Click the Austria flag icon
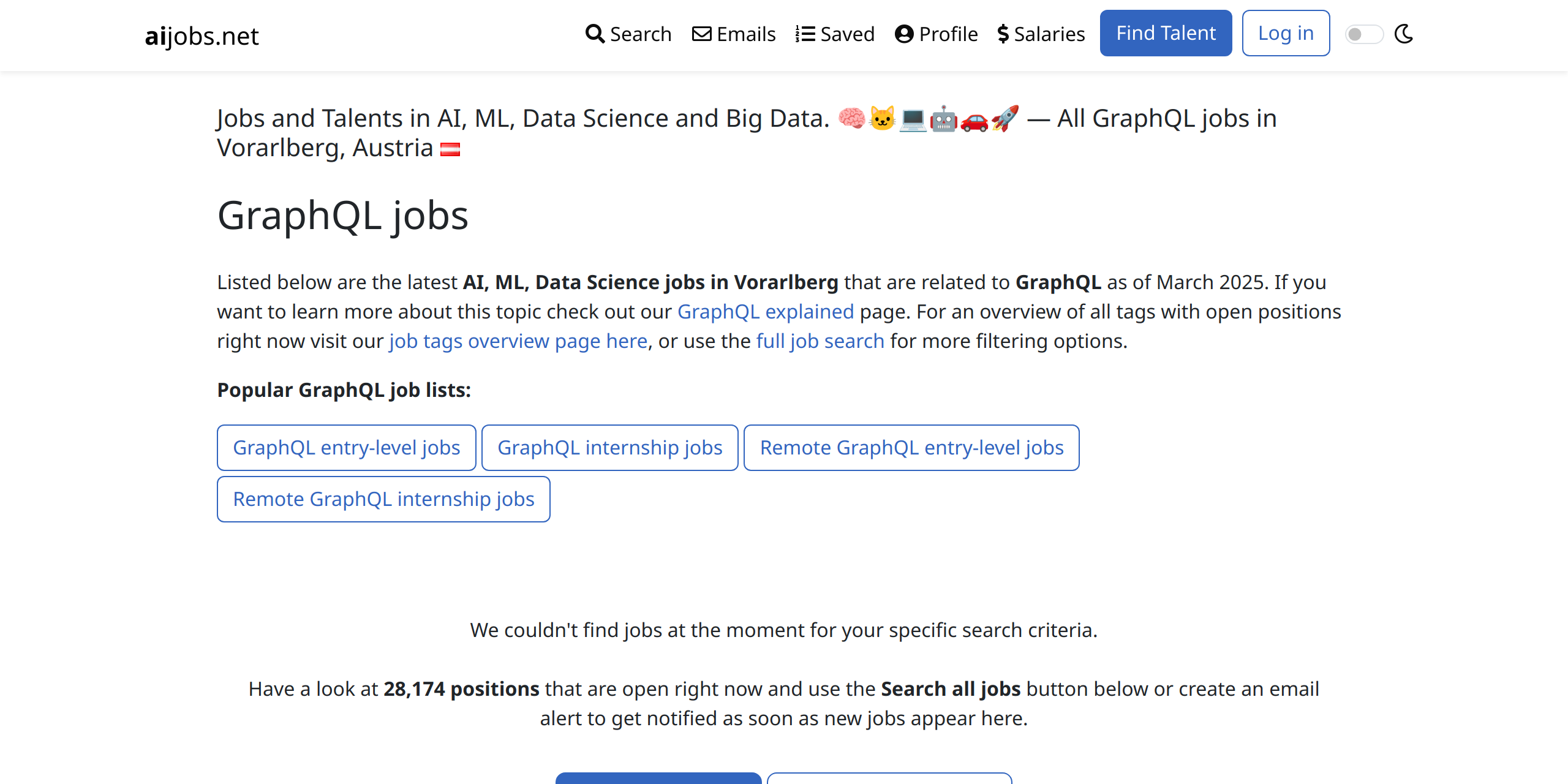 (x=450, y=149)
